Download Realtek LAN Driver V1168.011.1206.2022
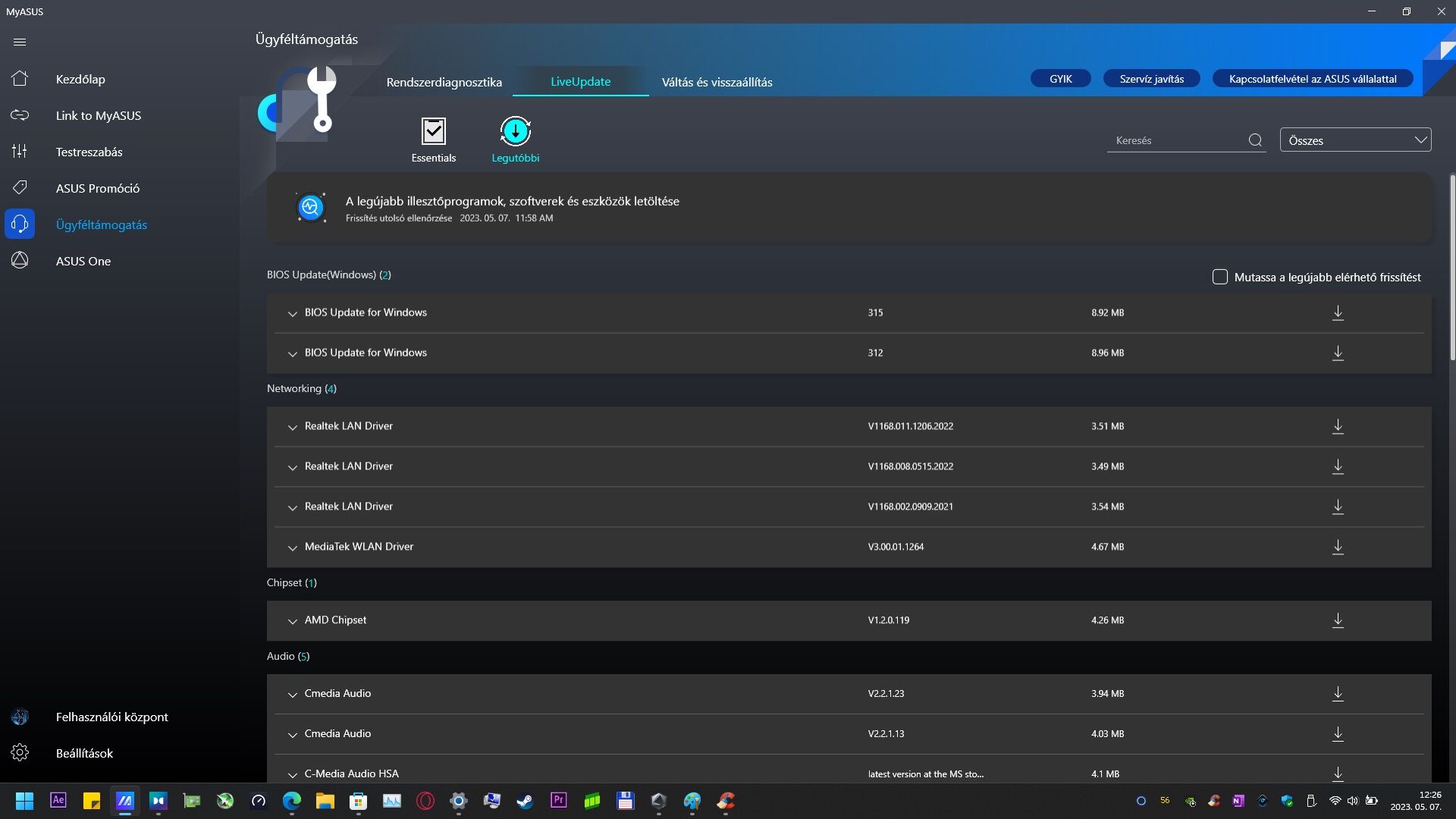 click(1338, 427)
